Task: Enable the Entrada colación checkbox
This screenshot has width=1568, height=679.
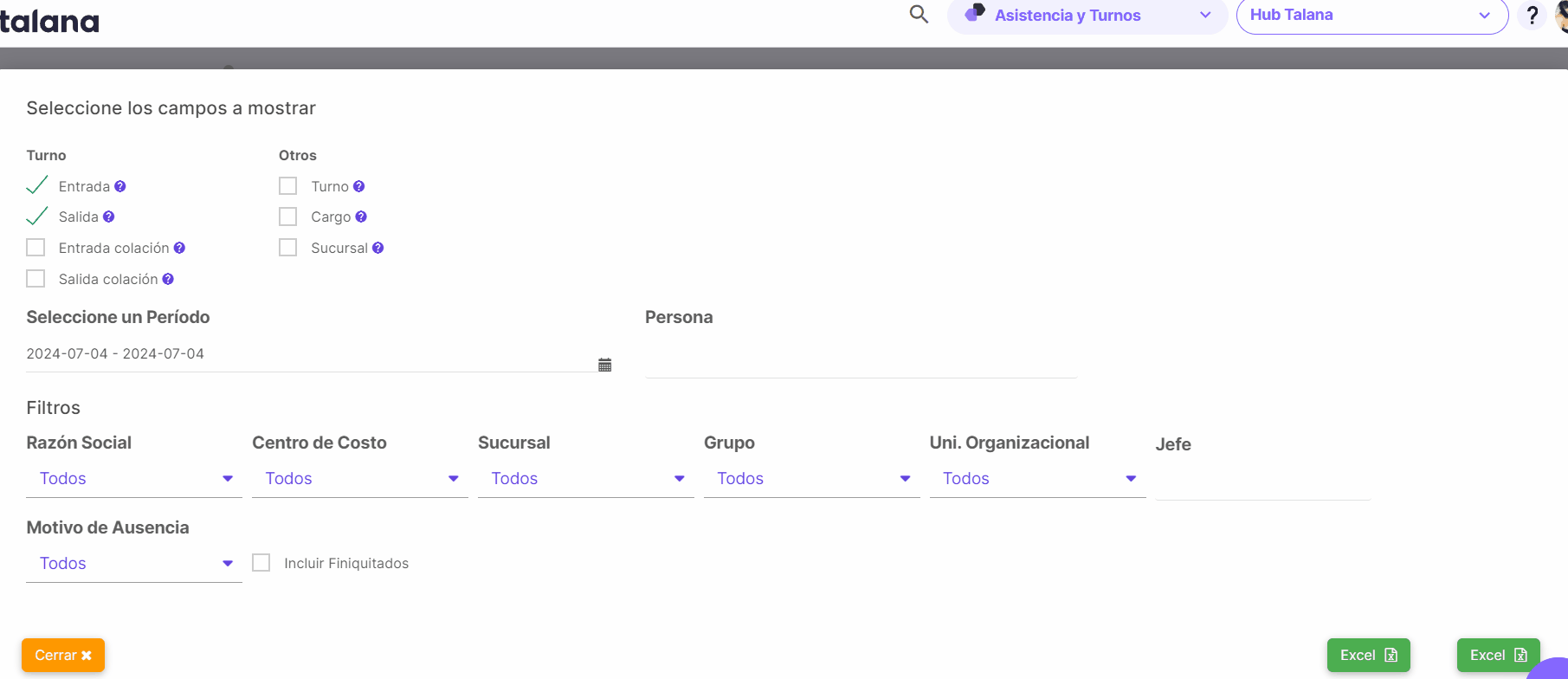Action: tap(35, 248)
